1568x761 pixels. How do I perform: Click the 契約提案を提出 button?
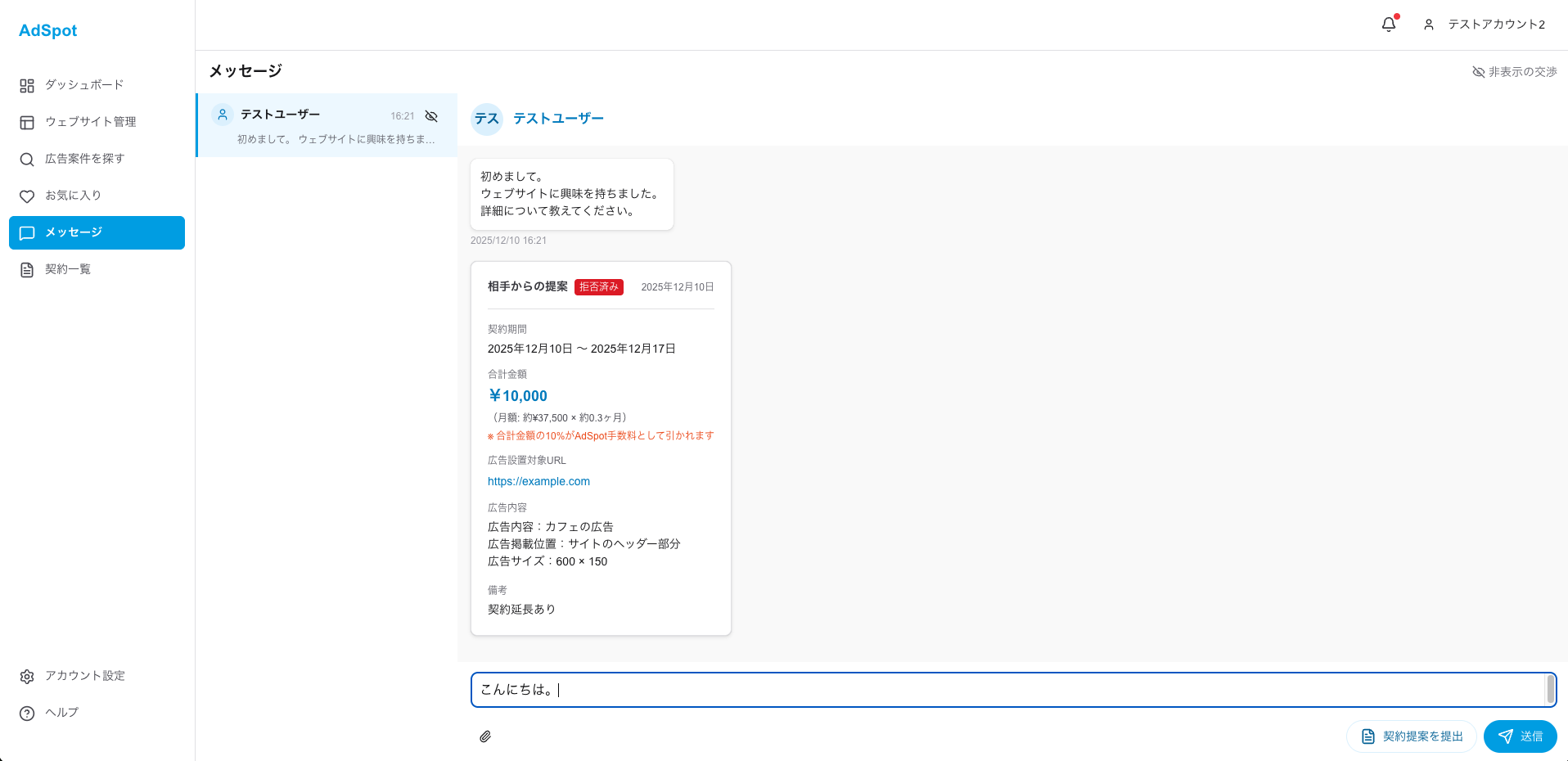tap(1411, 736)
